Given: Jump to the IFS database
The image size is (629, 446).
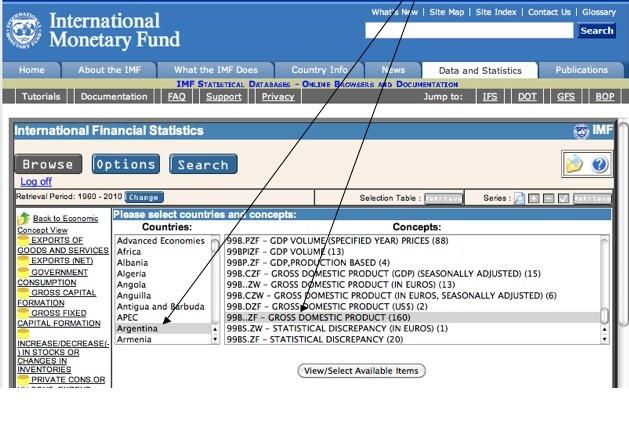Looking at the screenshot, I should (x=490, y=97).
